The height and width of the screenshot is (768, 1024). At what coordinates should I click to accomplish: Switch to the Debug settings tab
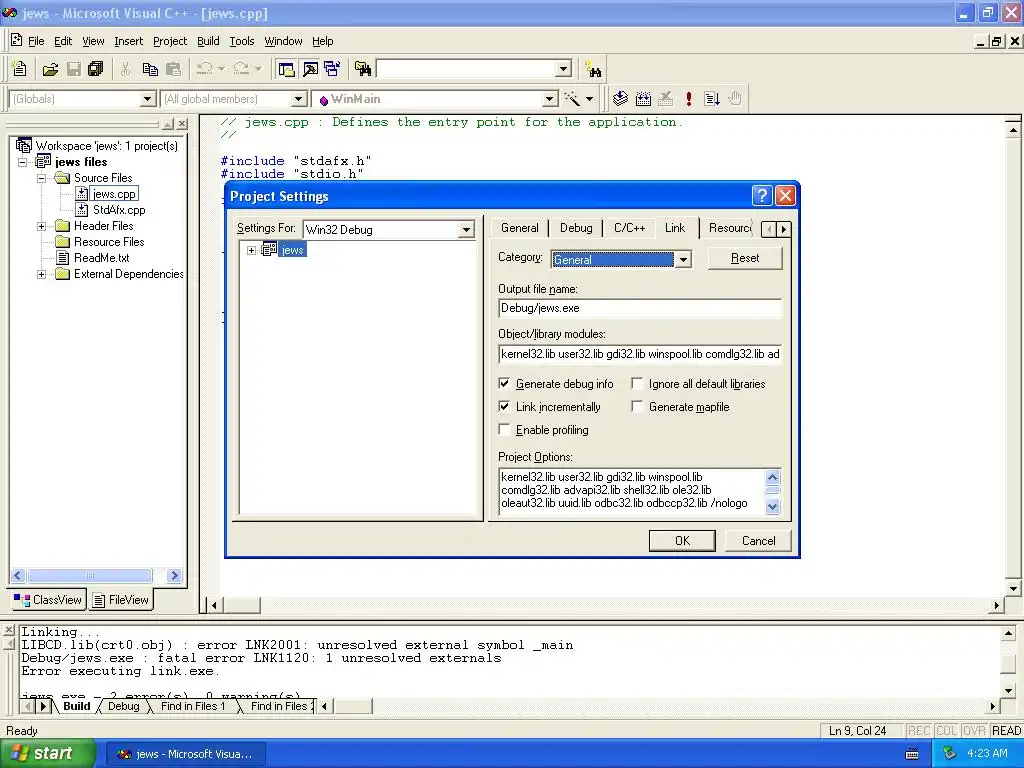pyautogui.click(x=576, y=228)
